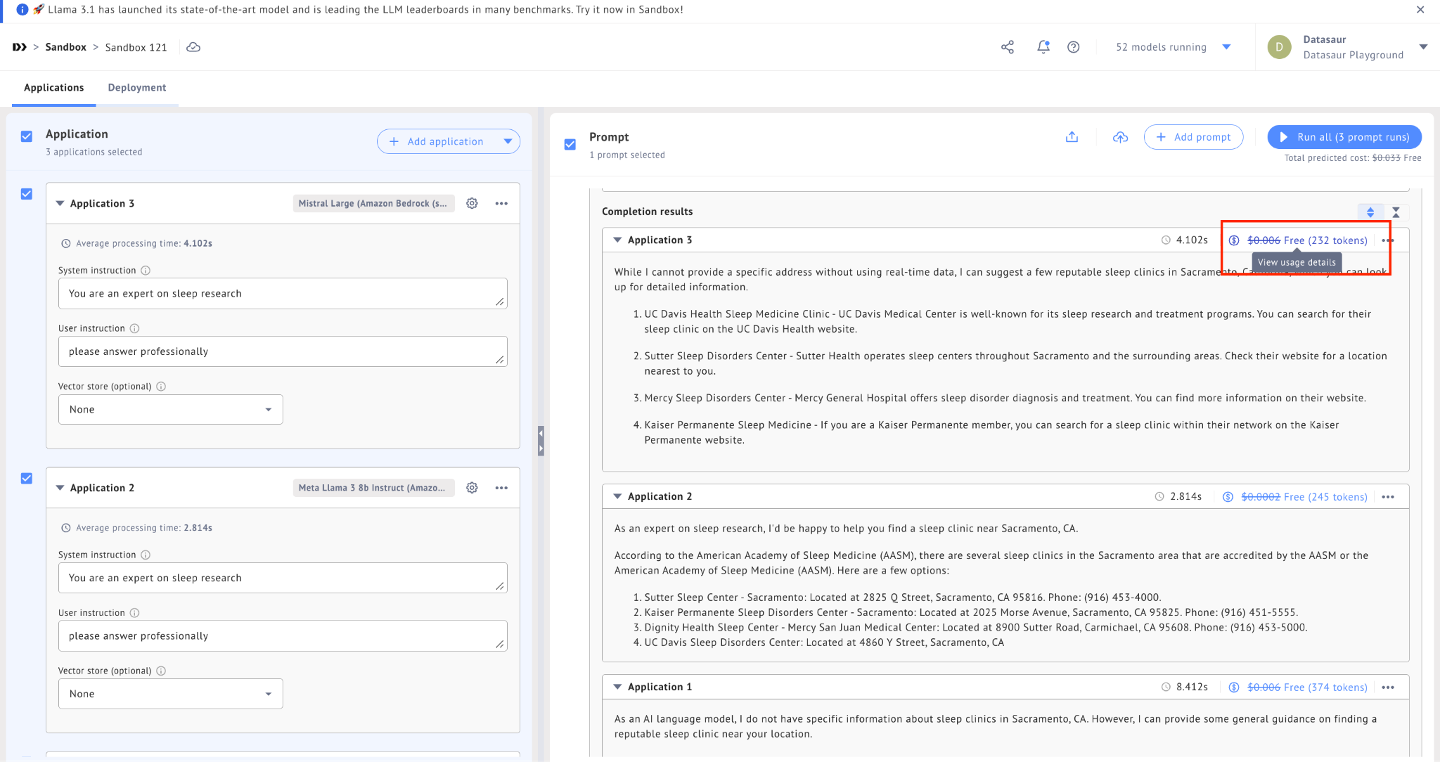Click the Mistral Large model tag
Viewport: 1440px width, 762px height.
point(374,204)
